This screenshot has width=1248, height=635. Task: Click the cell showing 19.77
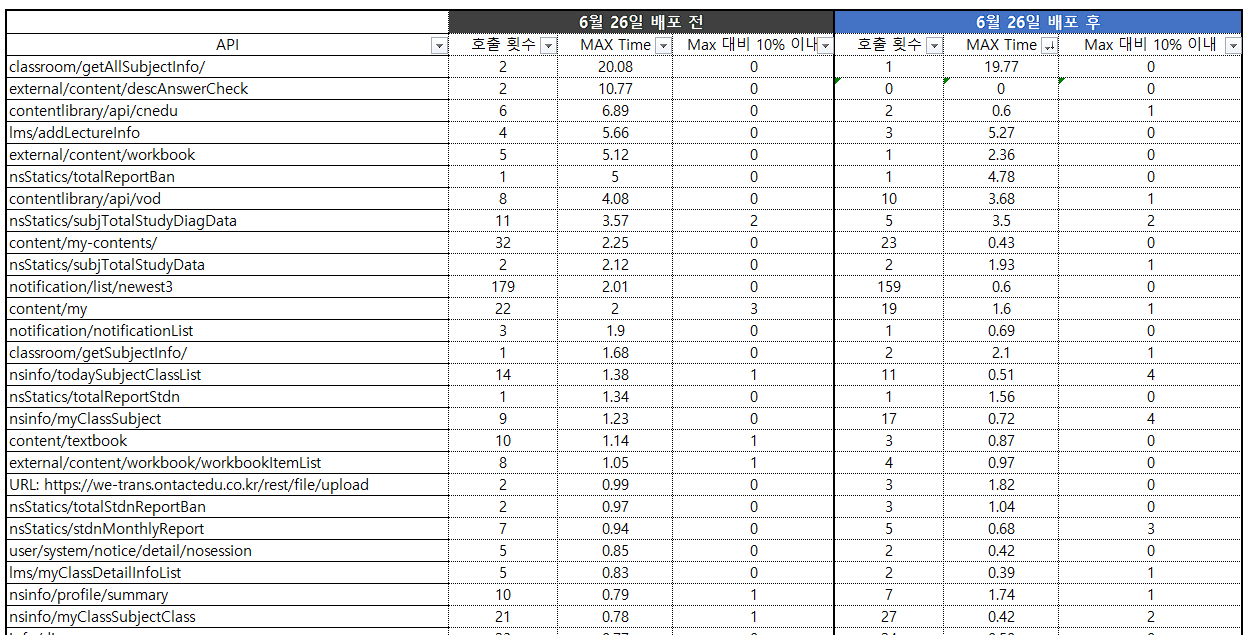pyautogui.click(x=1001, y=67)
